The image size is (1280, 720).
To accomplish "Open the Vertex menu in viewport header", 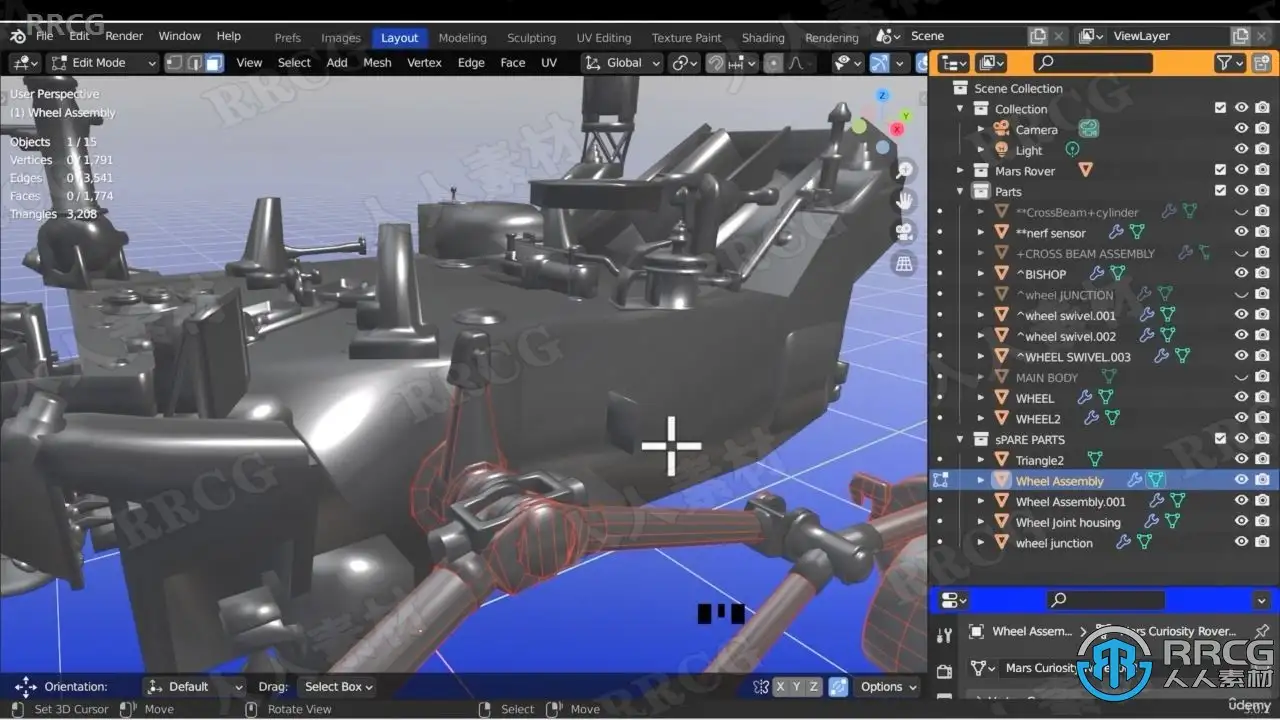I will click(424, 63).
